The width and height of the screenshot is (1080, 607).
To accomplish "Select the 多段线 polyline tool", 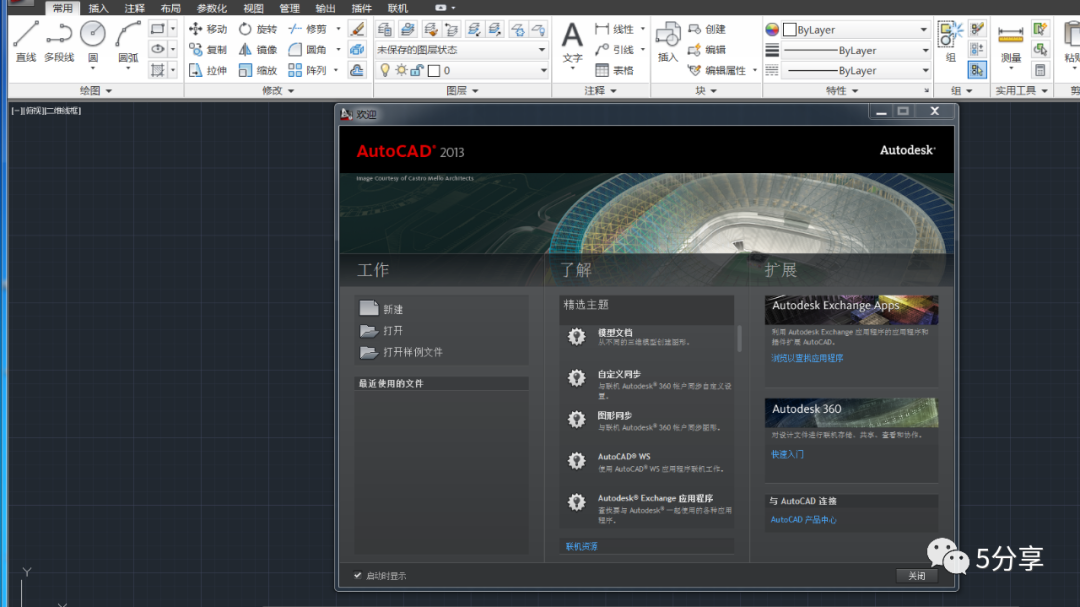I will [x=59, y=41].
